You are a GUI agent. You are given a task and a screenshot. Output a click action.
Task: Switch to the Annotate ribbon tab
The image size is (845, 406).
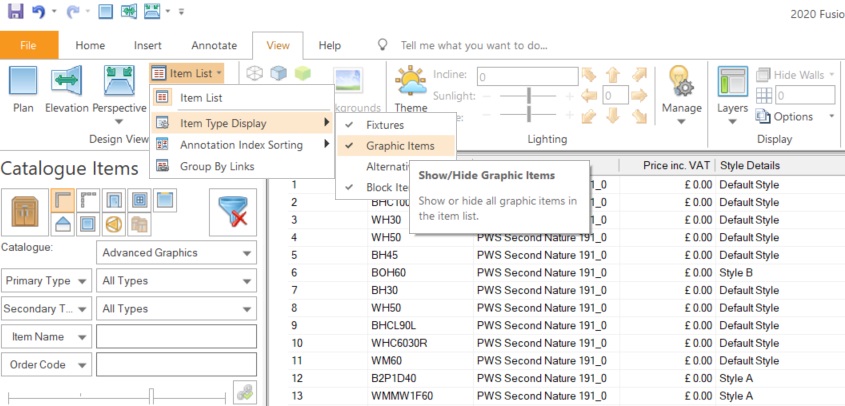coord(214,45)
